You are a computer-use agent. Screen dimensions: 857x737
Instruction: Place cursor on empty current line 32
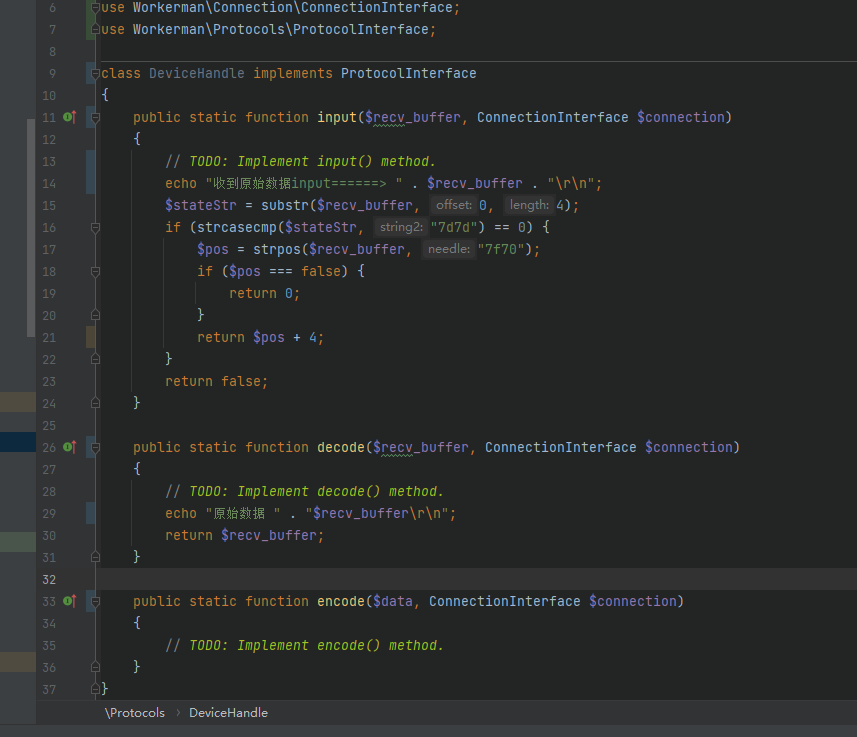pos(478,580)
